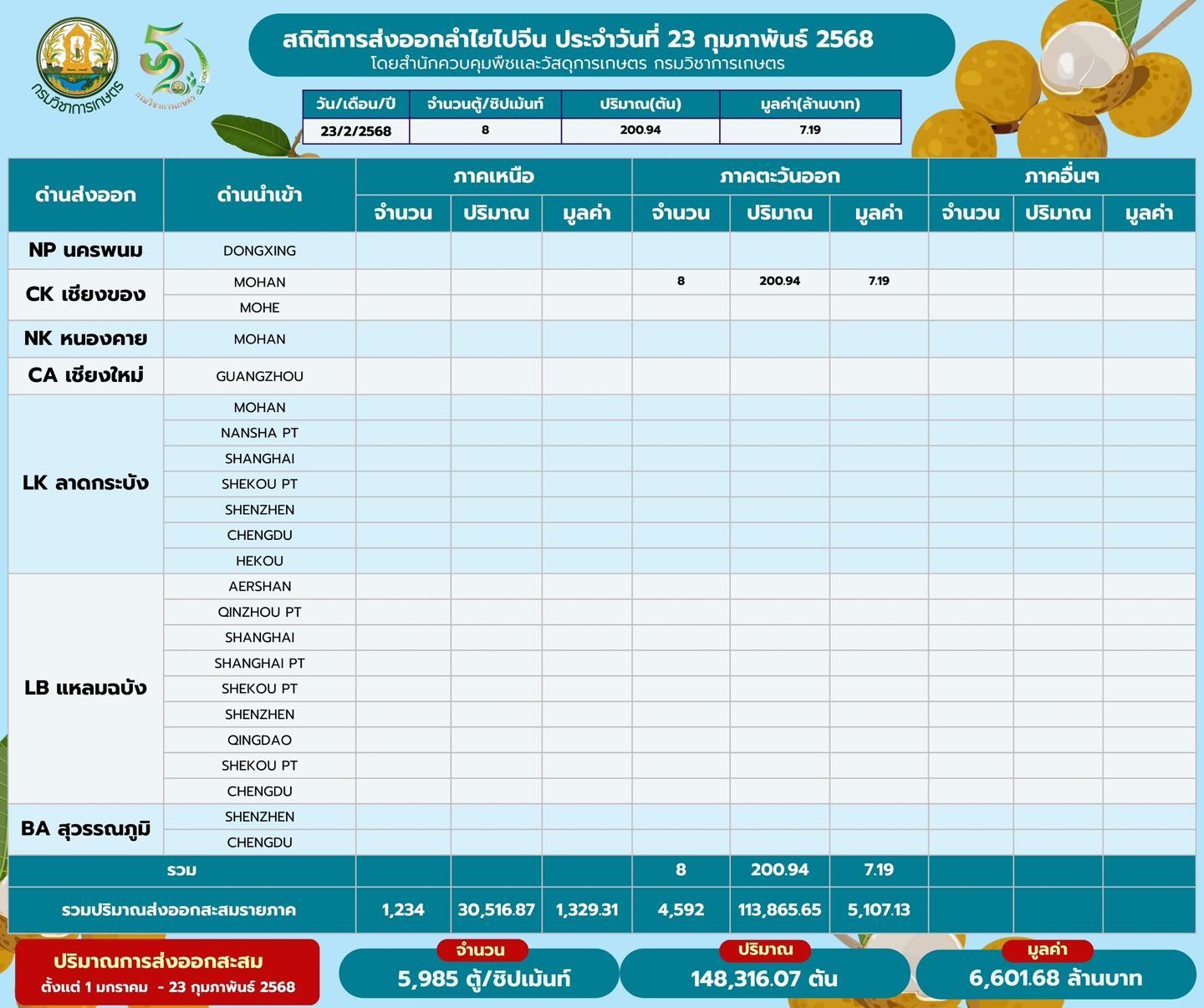Image resolution: width=1204 pixels, height=1008 pixels.
Task: Click the 5,985 ตู้/ชิปเม้นท์ total pill
Action: [x=479, y=973]
